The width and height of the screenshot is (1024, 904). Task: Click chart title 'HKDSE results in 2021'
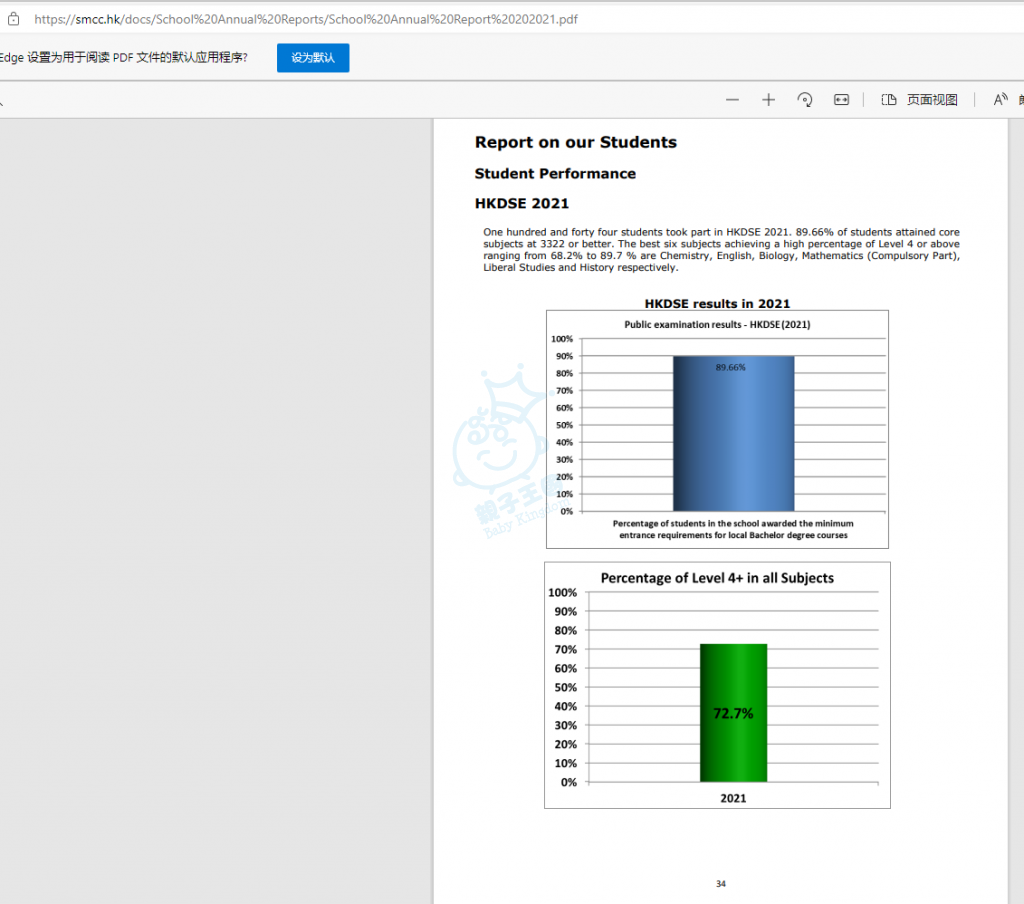(x=717, y=304)
